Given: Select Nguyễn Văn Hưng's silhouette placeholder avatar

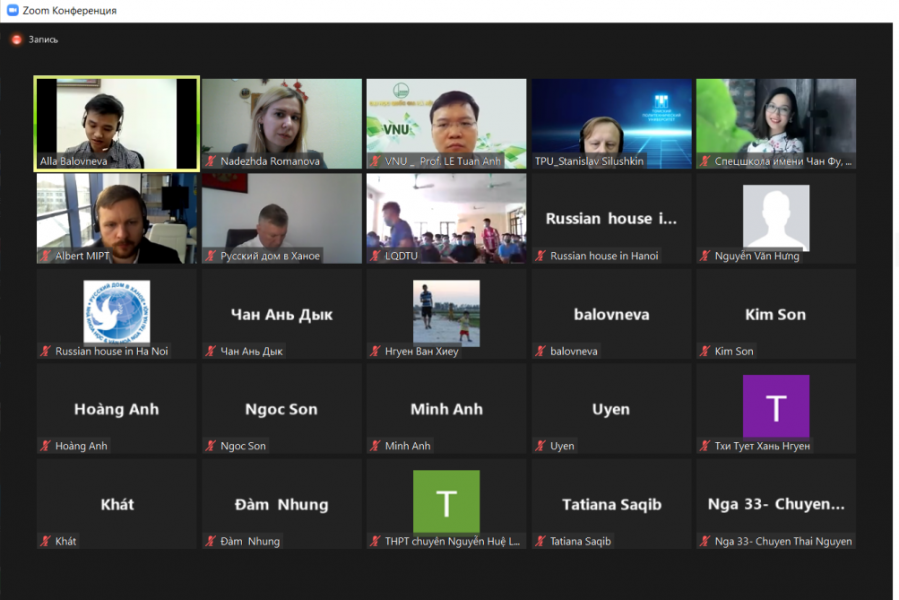Looking at the screenshot, I should (x=775, y=217).
